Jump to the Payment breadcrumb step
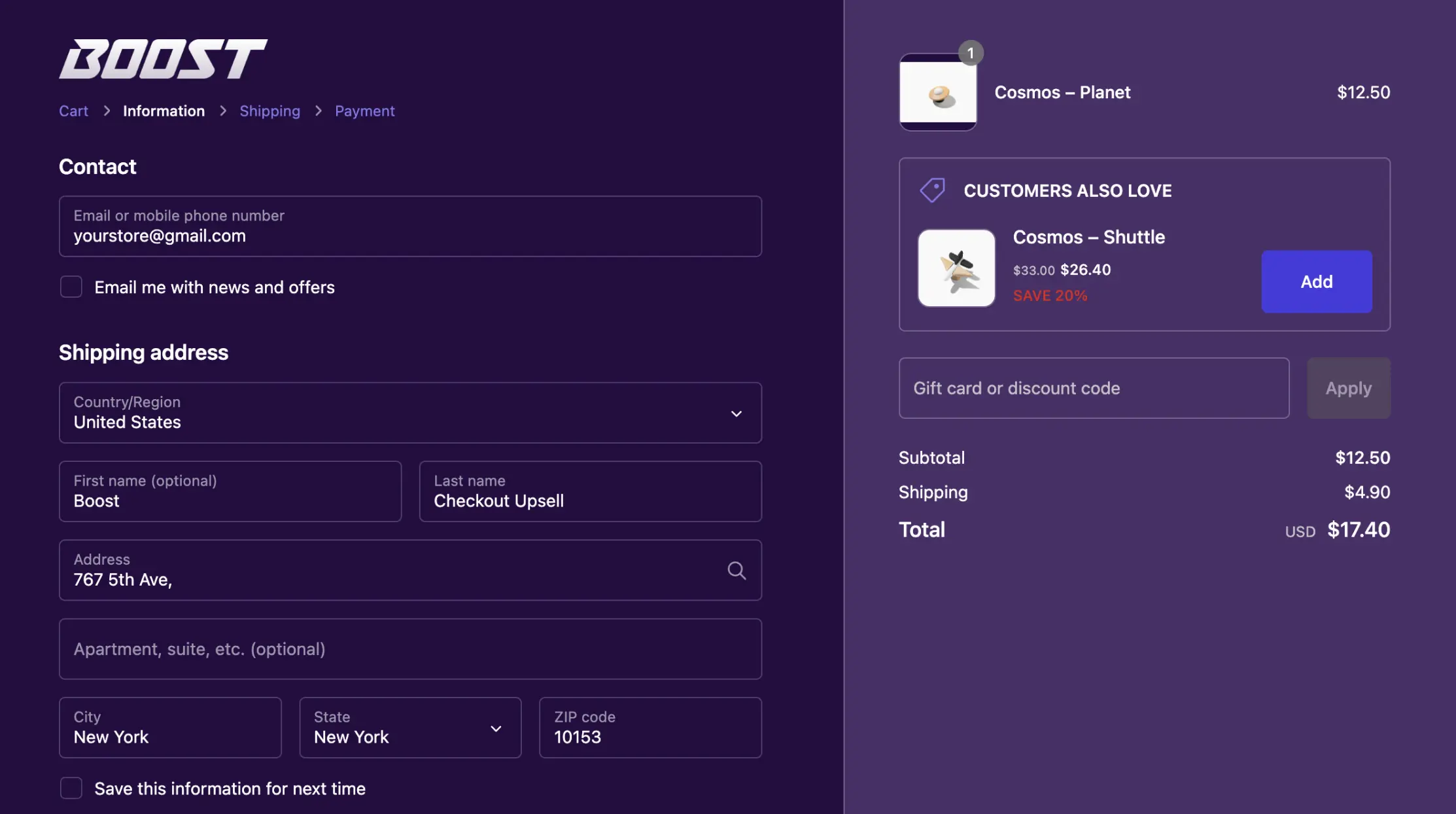The width and height of the screenshot is (1456, 814). [364, 111]
